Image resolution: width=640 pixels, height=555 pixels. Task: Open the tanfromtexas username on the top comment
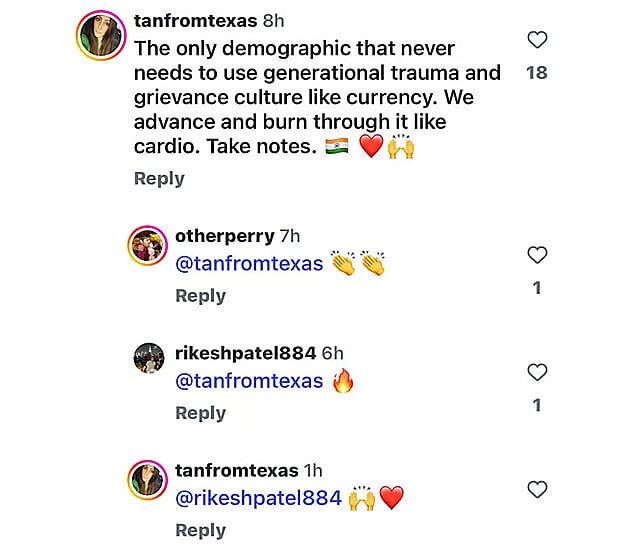tap(194, 21)
